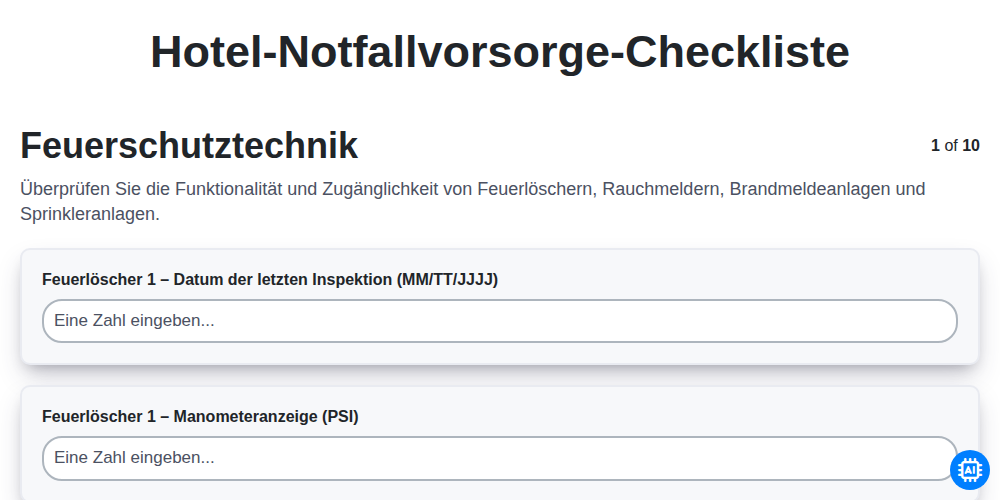Click the (MM/TT/JJJJ) format hint text

click(446, 279)
